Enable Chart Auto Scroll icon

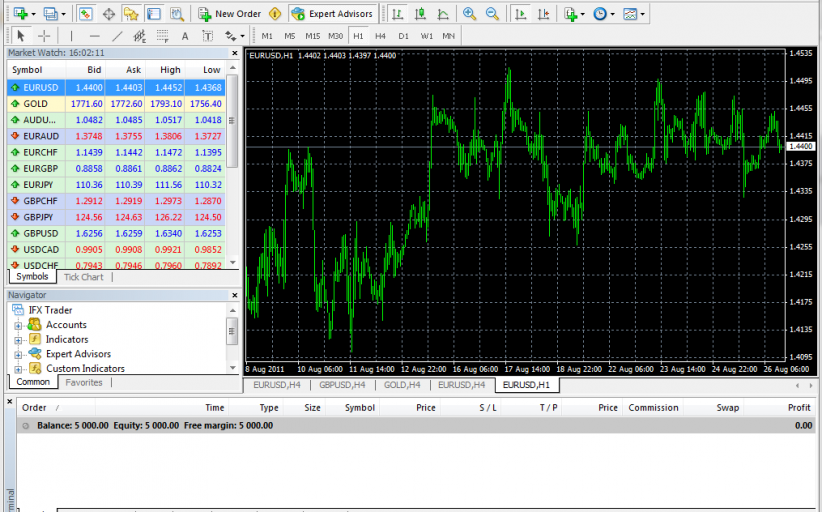519,14
